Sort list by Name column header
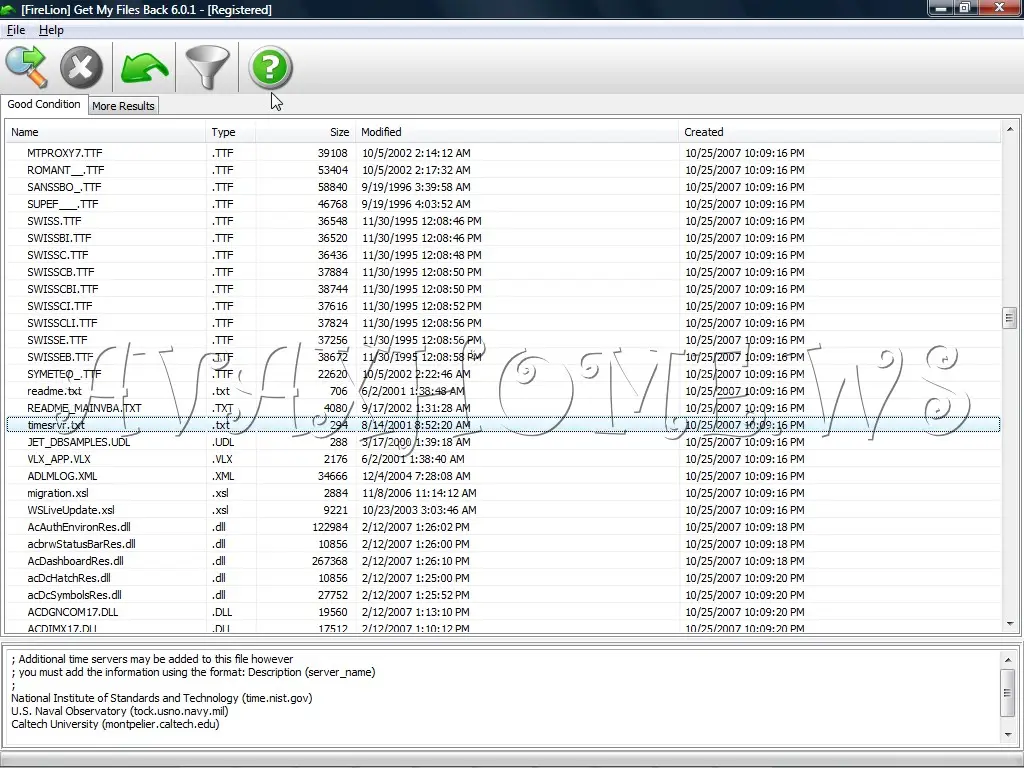Viewport: 1024px width, 768px height. [x=105, y=132]
